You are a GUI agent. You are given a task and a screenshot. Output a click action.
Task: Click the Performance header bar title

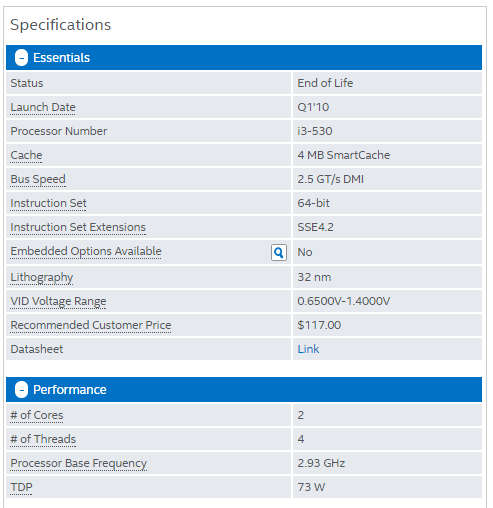tap(70, 390)
